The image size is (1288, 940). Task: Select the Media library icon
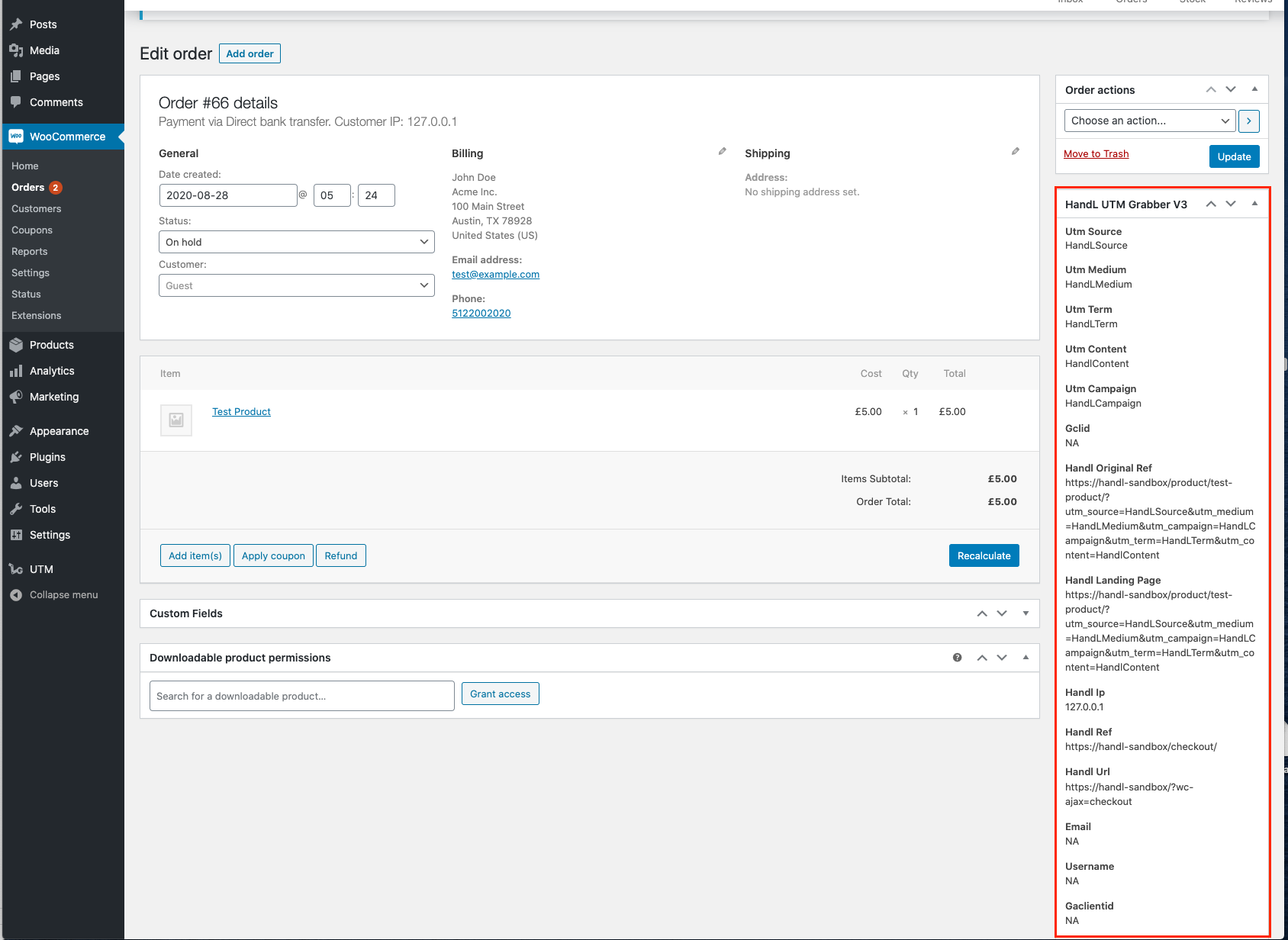coord(17,50)
